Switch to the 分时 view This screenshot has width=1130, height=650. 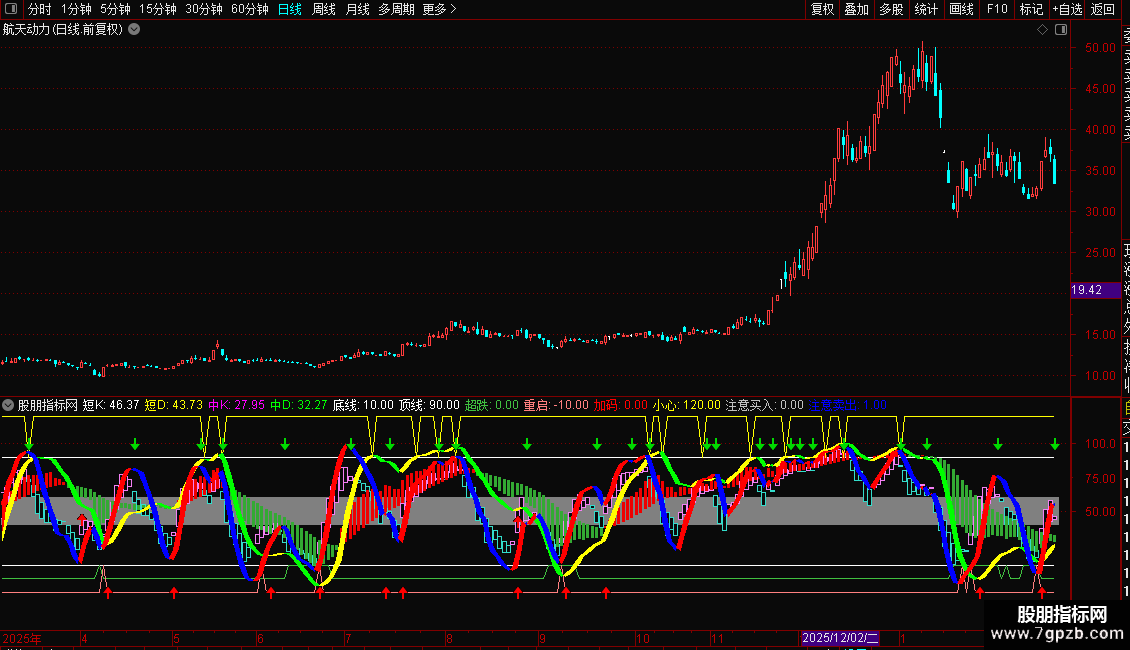pyautogui.click(x=39, y=9)
